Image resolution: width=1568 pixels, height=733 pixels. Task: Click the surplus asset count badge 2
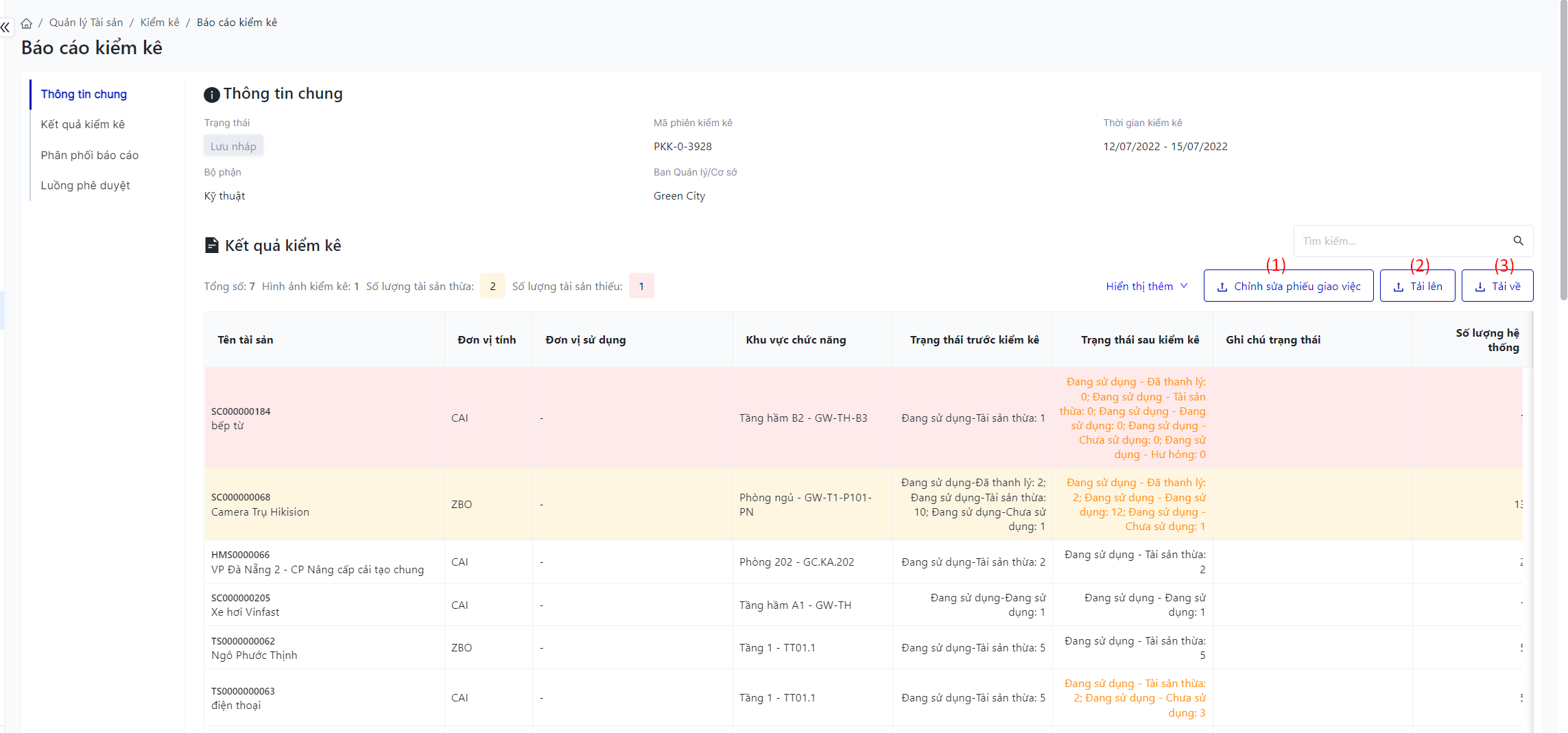coord(492,286)
